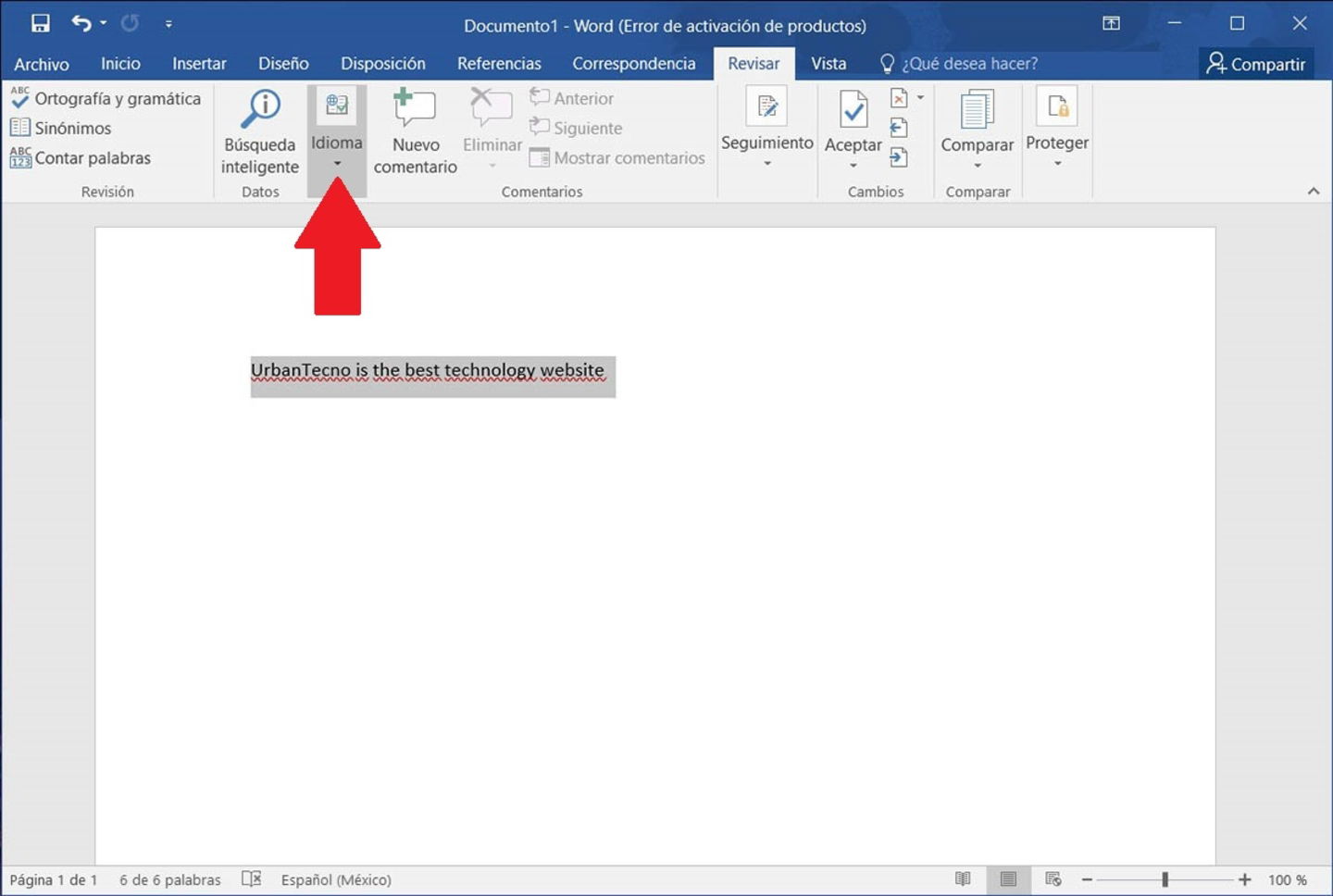Click Página 1 de 1 in status bar
The height and width of the screenshot is (896, 1333).
click(x=54, y=879)
